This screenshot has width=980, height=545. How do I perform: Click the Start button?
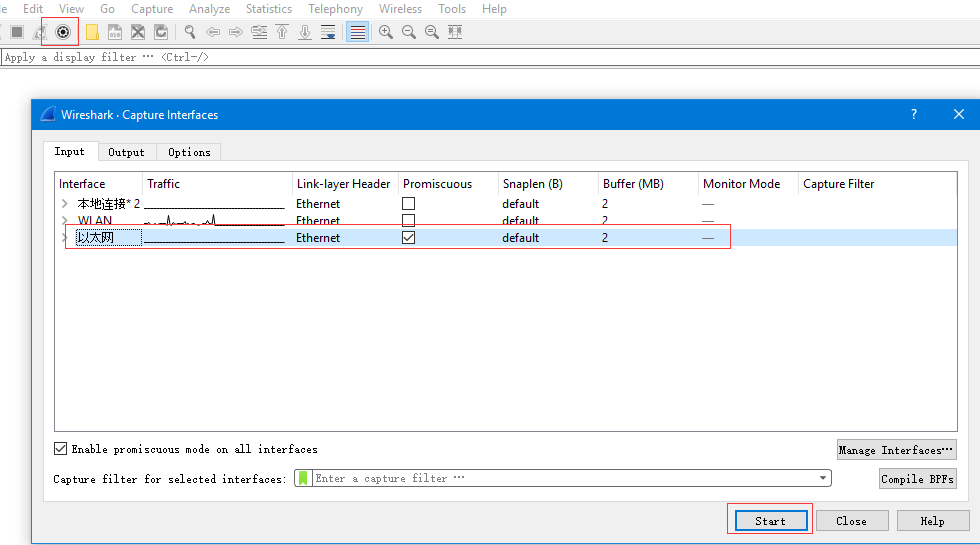point(771,521)
